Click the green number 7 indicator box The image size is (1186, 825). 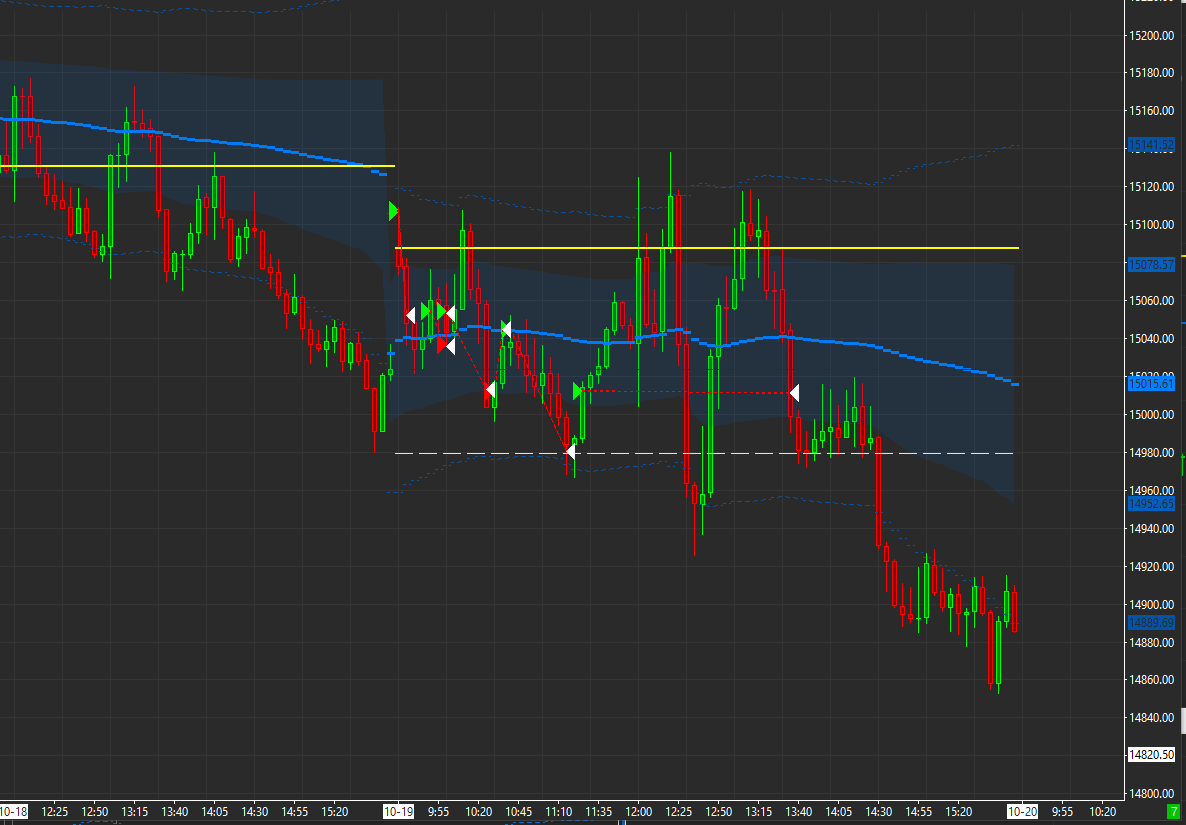pos(1175,809)
